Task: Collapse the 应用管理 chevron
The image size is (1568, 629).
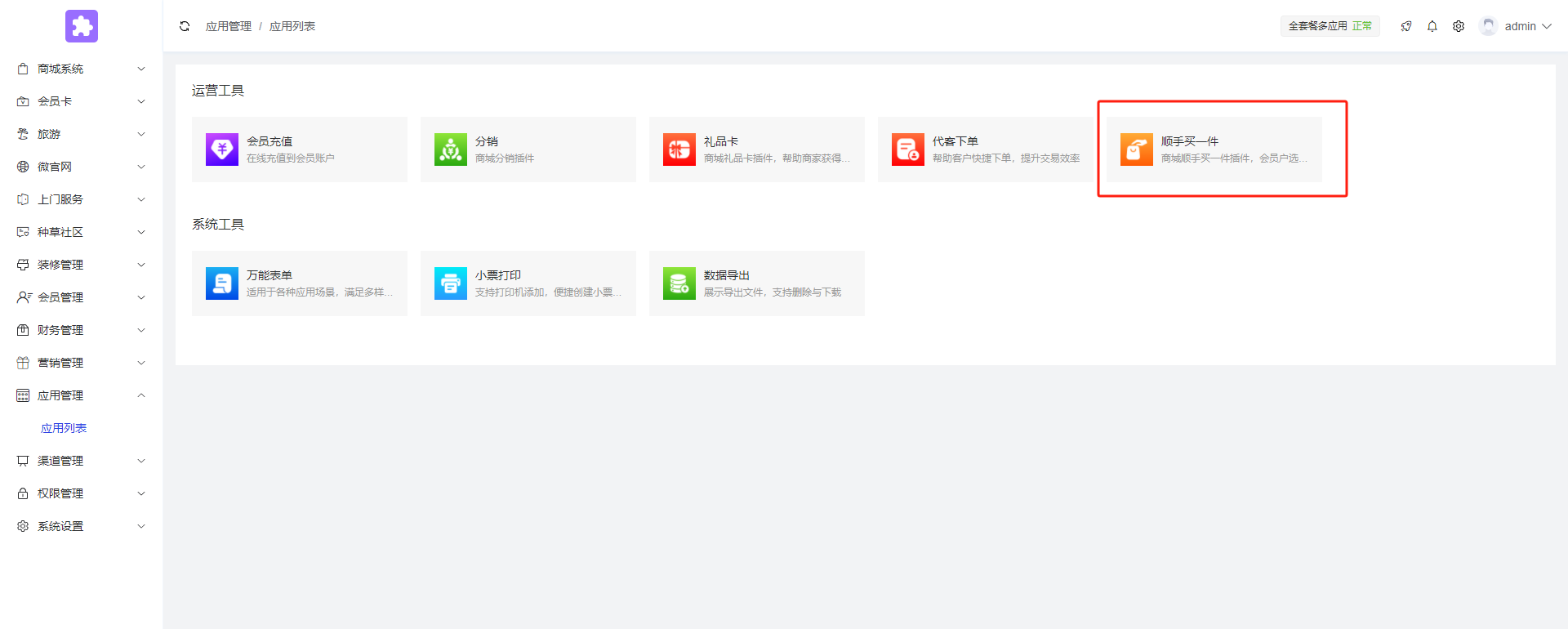Action: (x=141, y=395)
